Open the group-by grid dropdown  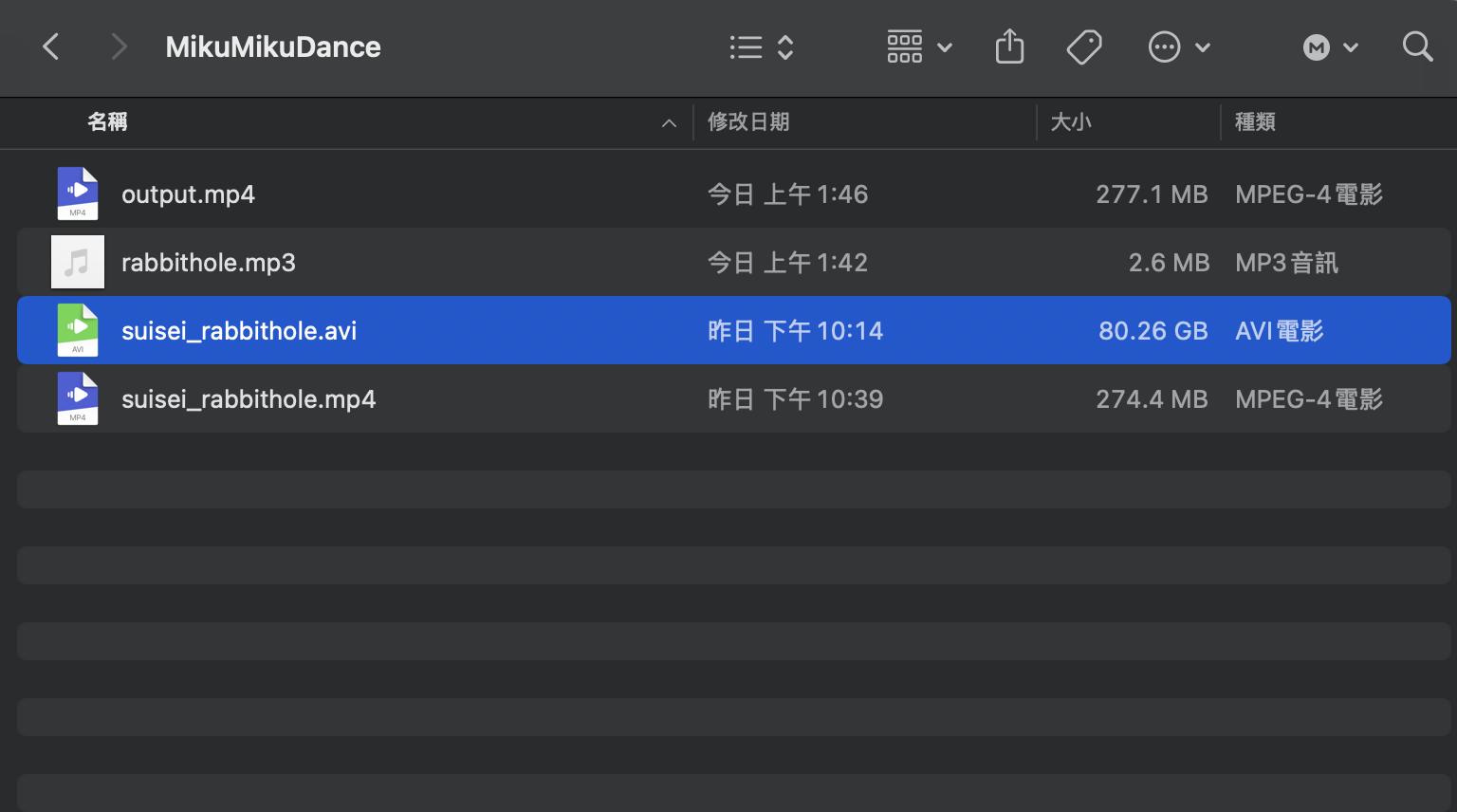point(918,46)
